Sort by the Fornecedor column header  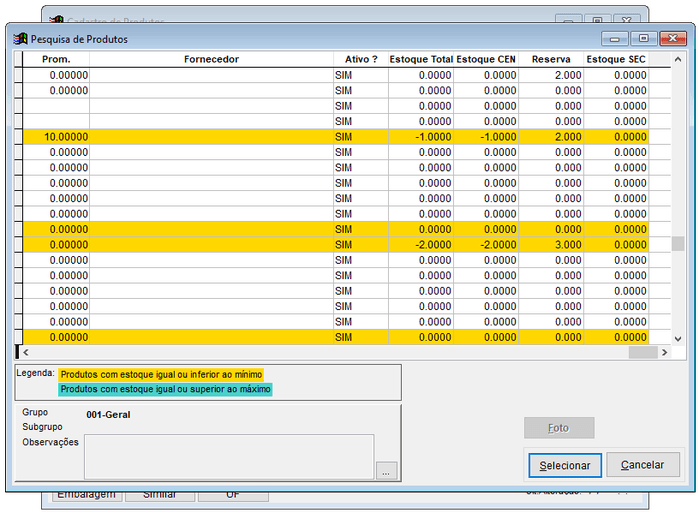211,59
